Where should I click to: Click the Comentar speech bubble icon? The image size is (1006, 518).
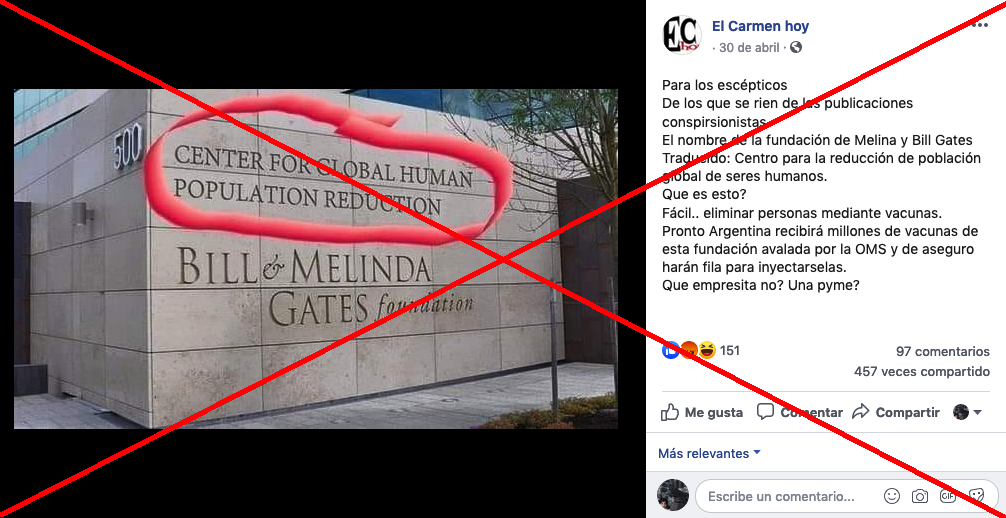(x=765, y=412)
